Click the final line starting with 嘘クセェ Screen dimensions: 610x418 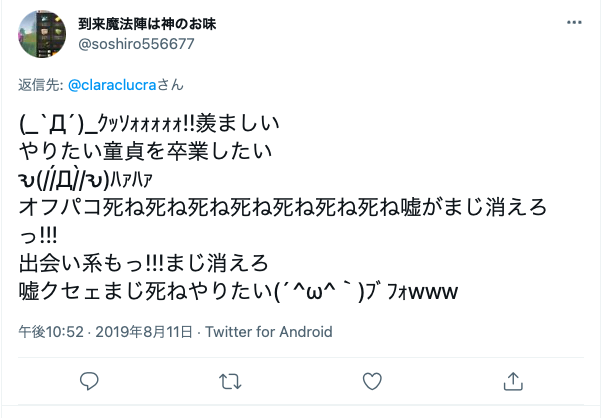(x=238, y=292)
